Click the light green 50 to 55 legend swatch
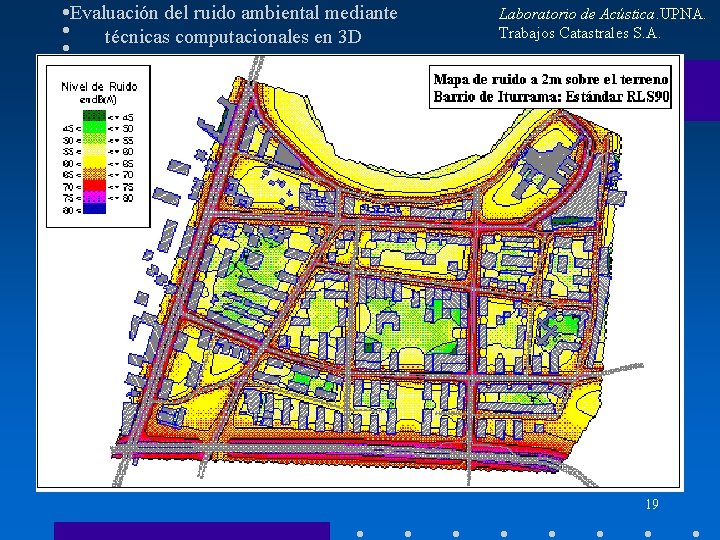The height and width of the screenshot is (540, 720). pos(95,139)
